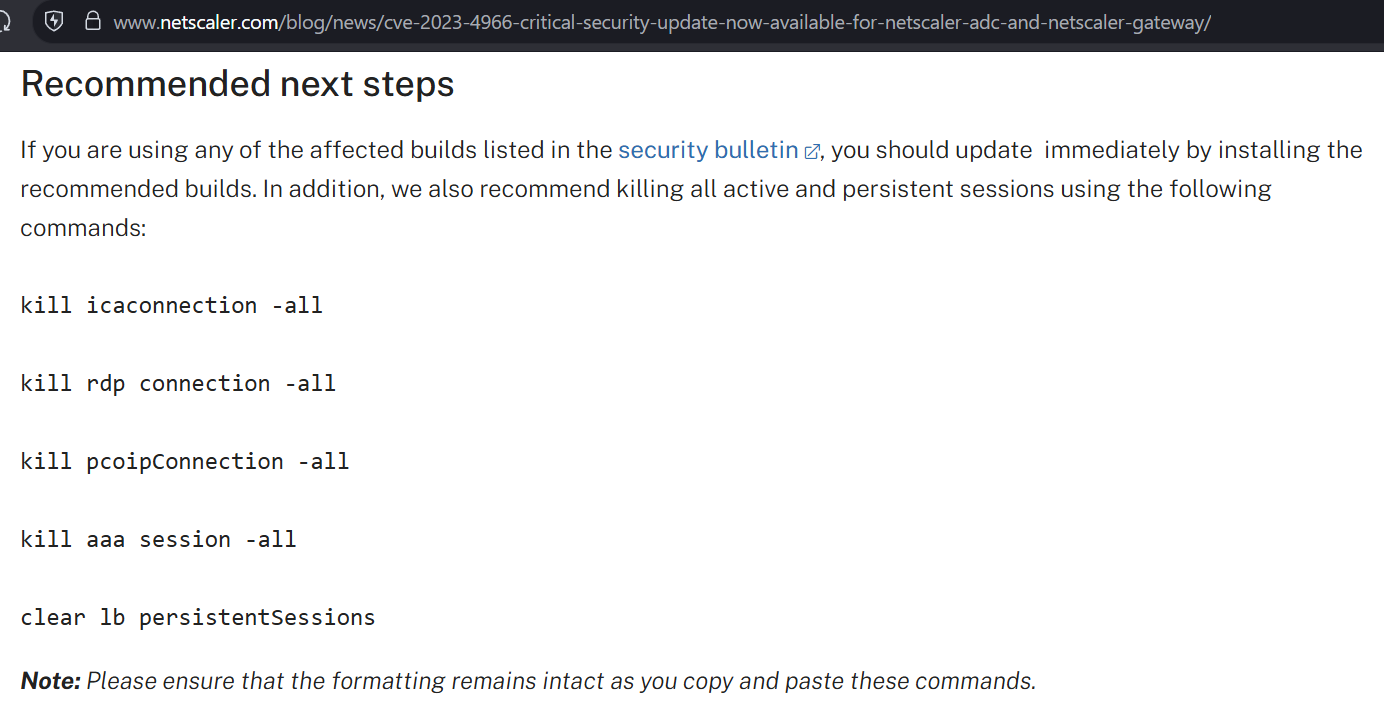
Task: Click the word commands: ending the paragraph
Action: click(83, 228)
